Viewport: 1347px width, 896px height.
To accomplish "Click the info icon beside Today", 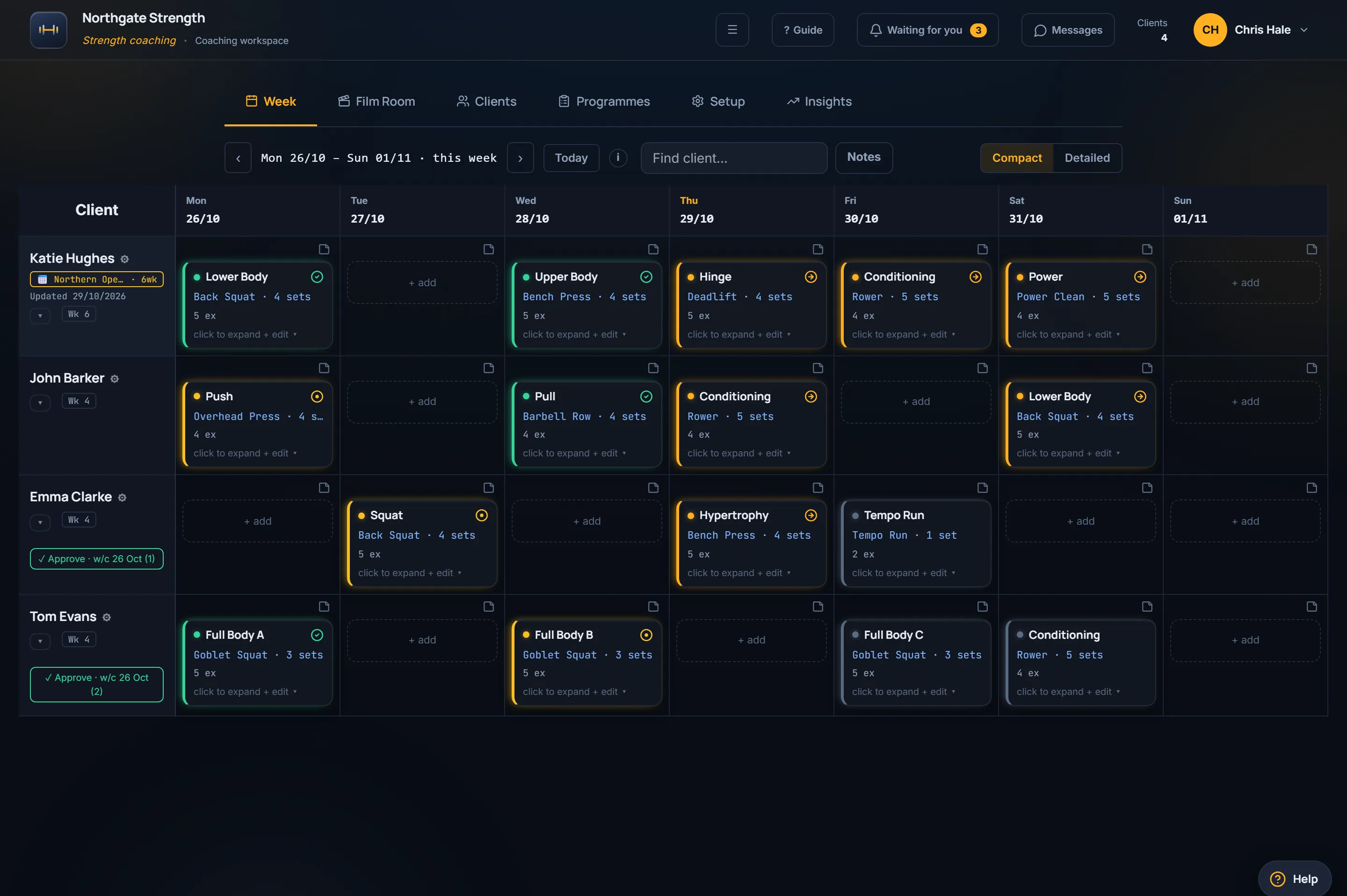I will click(618, 158).
